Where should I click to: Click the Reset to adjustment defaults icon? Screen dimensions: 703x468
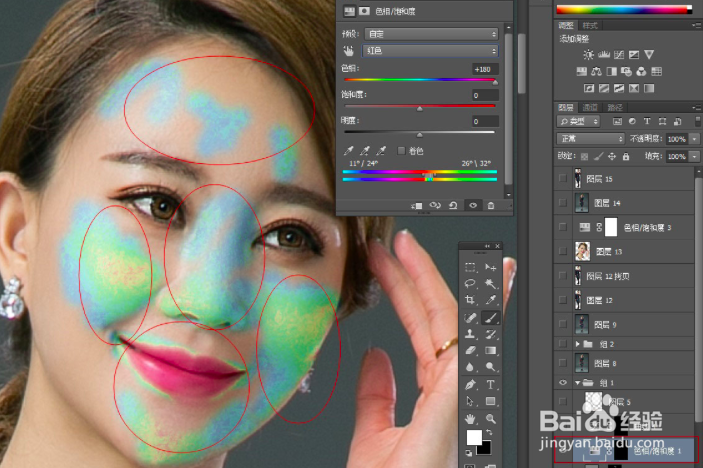[x=453, y=206]
